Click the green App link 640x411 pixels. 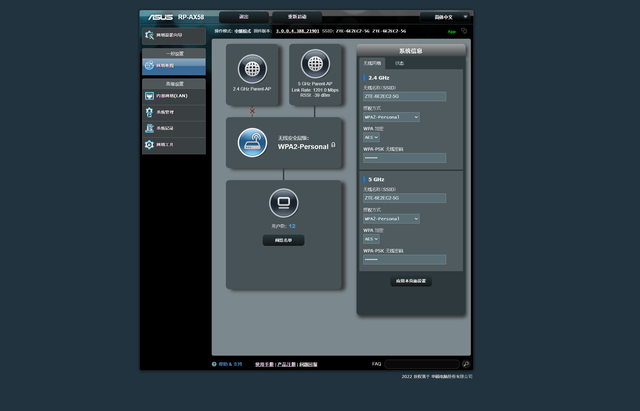point(451,31)
